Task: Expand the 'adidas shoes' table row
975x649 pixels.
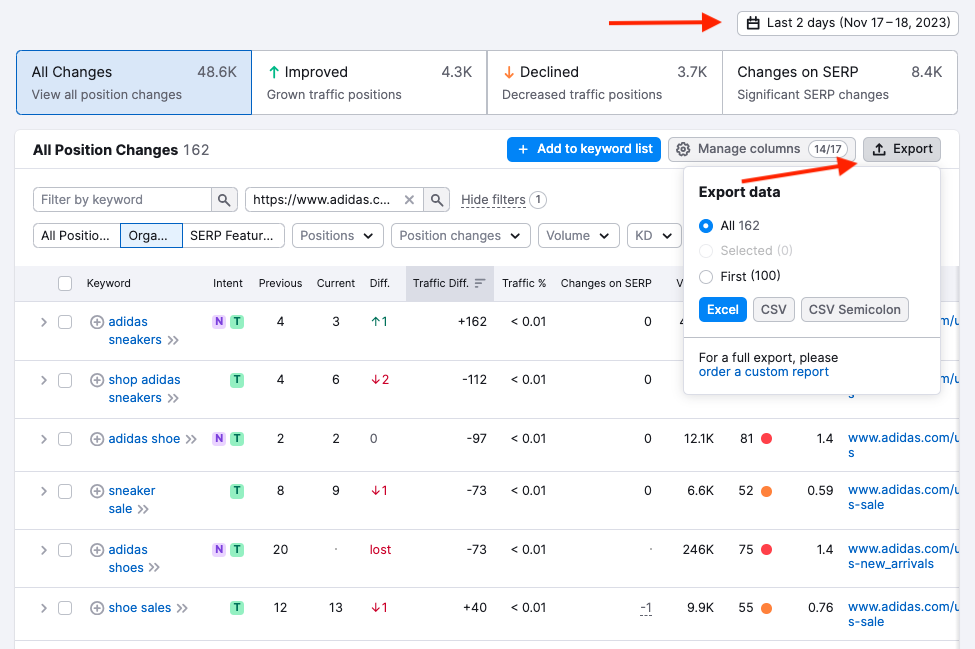Action: 43,549
